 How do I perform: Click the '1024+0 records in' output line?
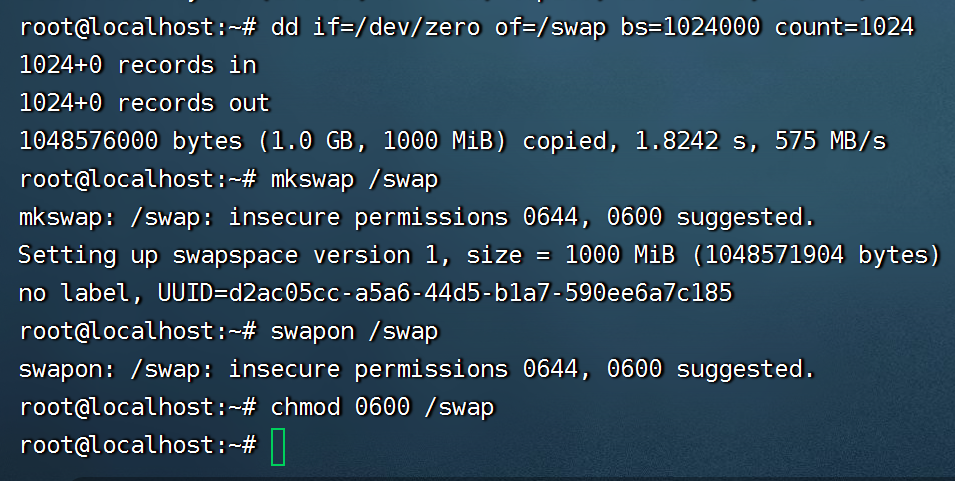[138, 65]
